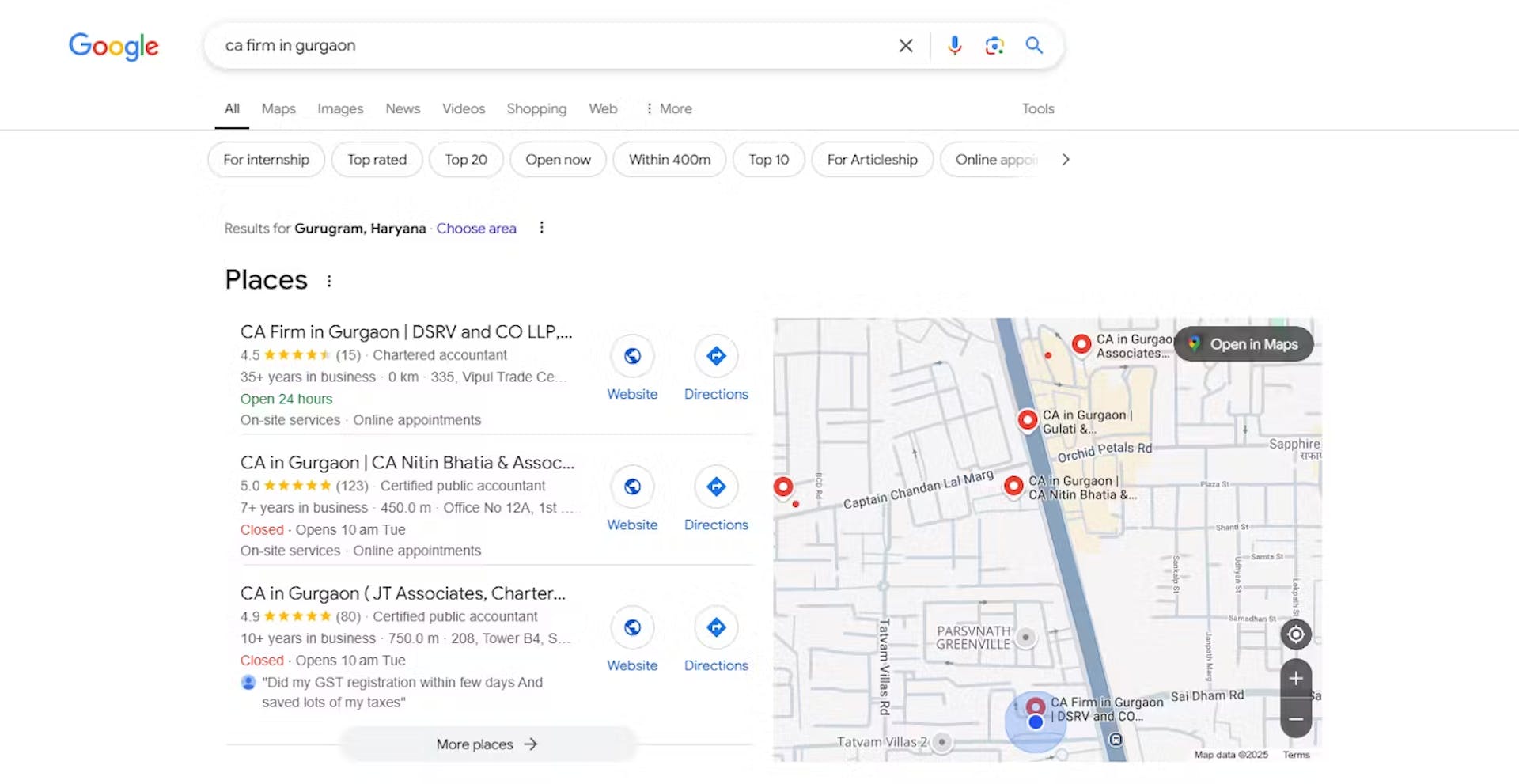Select the All tab
The width and height of the screenshot is (1519, 784).
pos(232,109)
